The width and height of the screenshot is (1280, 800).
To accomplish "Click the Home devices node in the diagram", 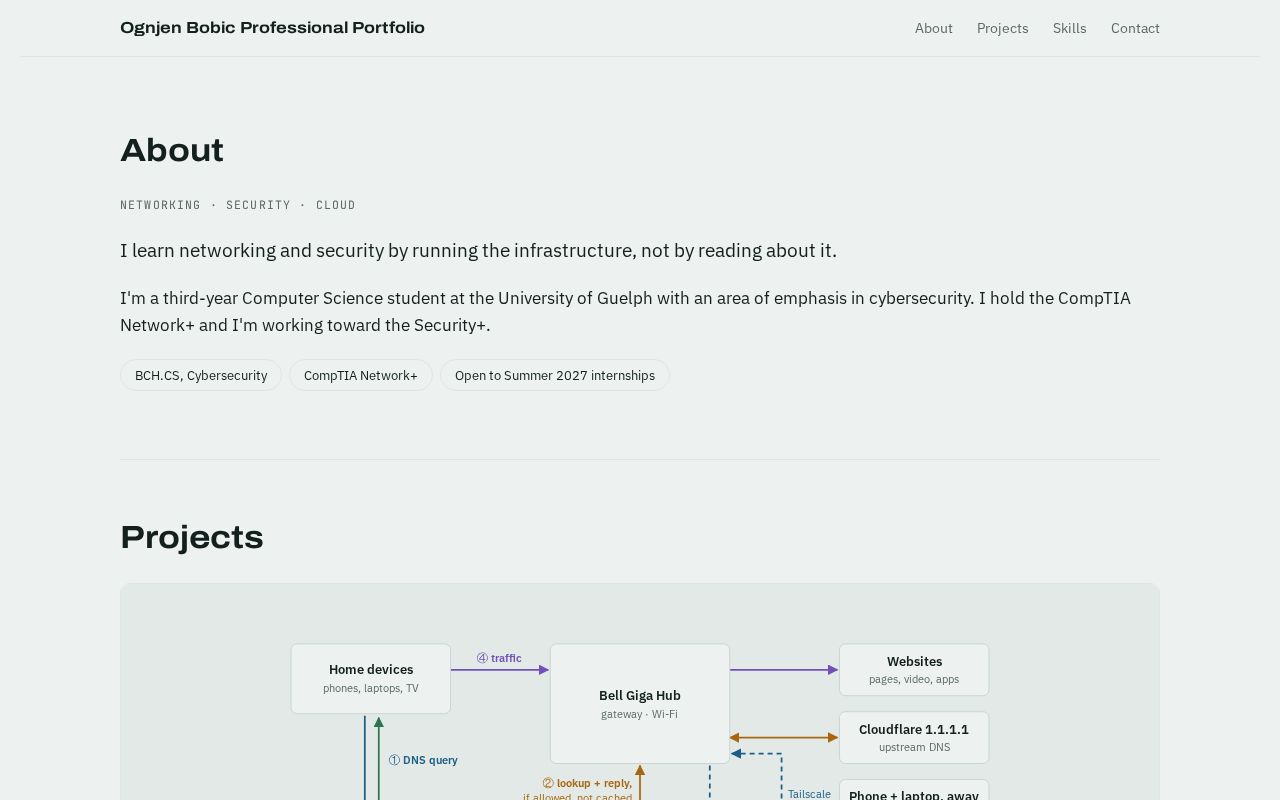I will (x=371, y=679).
